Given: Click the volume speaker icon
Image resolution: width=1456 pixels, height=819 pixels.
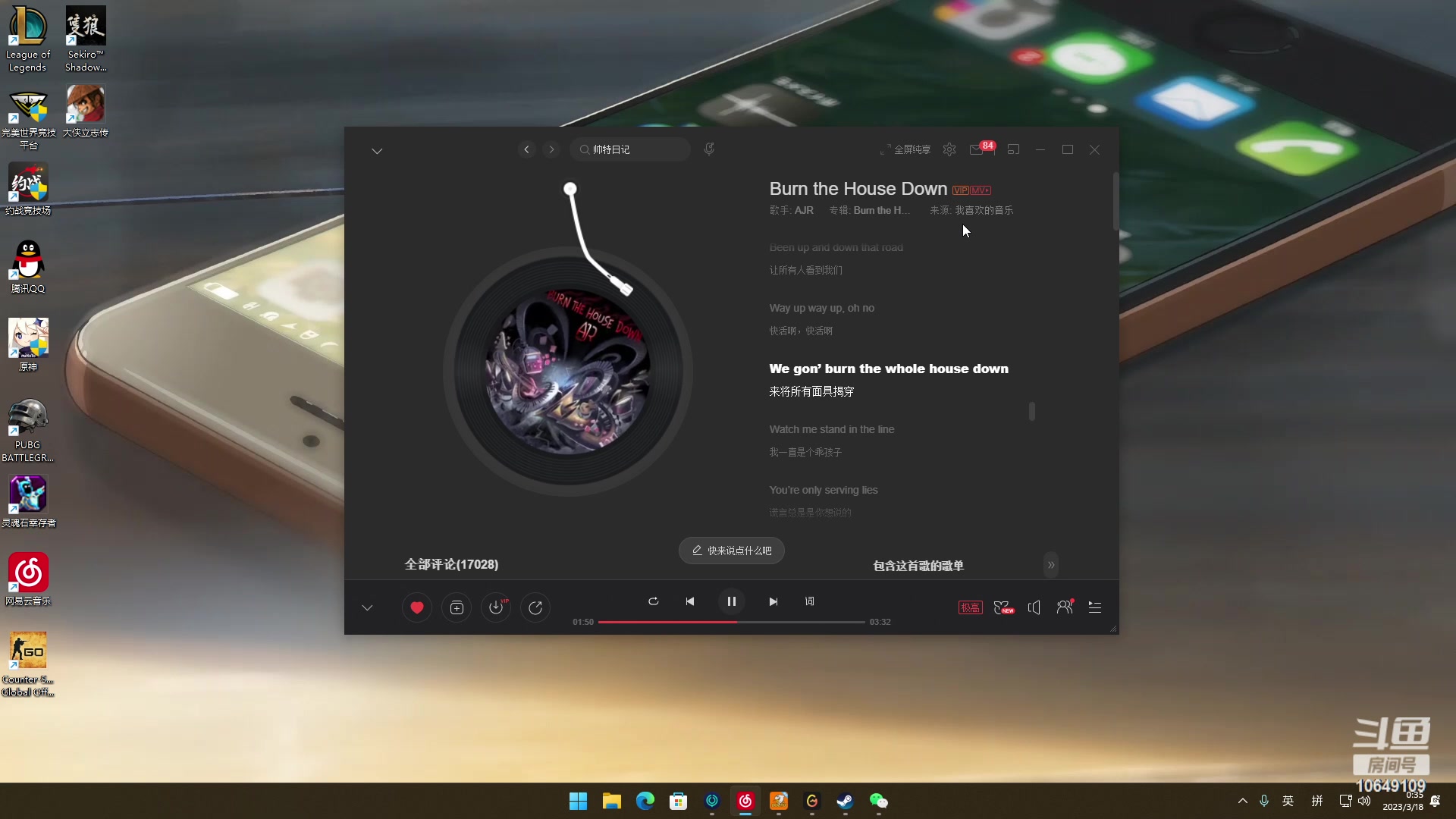Looking at the screenshot, I should click(1034, 607).
